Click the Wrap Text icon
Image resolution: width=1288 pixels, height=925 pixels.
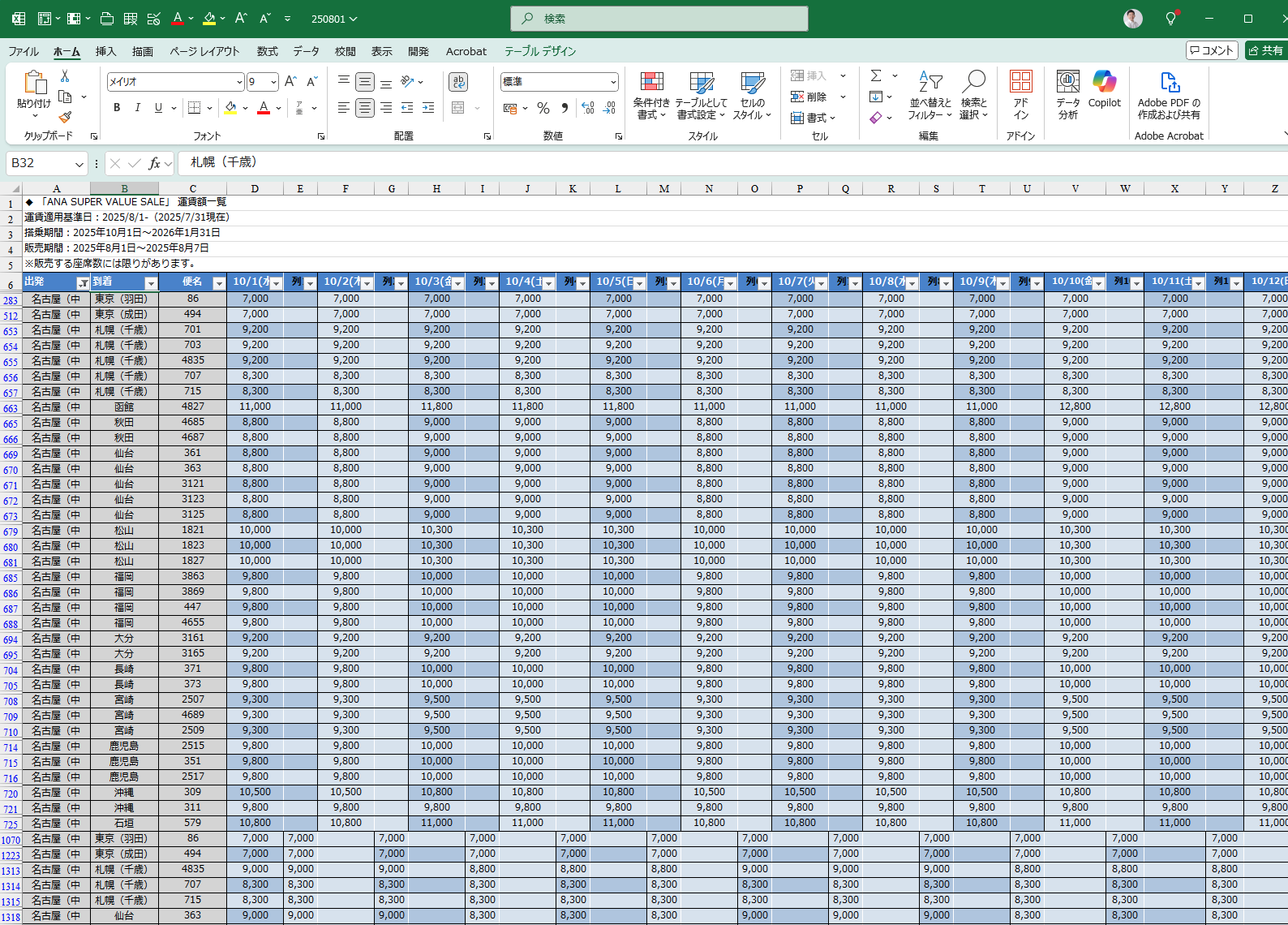click(x=458, y=82)
